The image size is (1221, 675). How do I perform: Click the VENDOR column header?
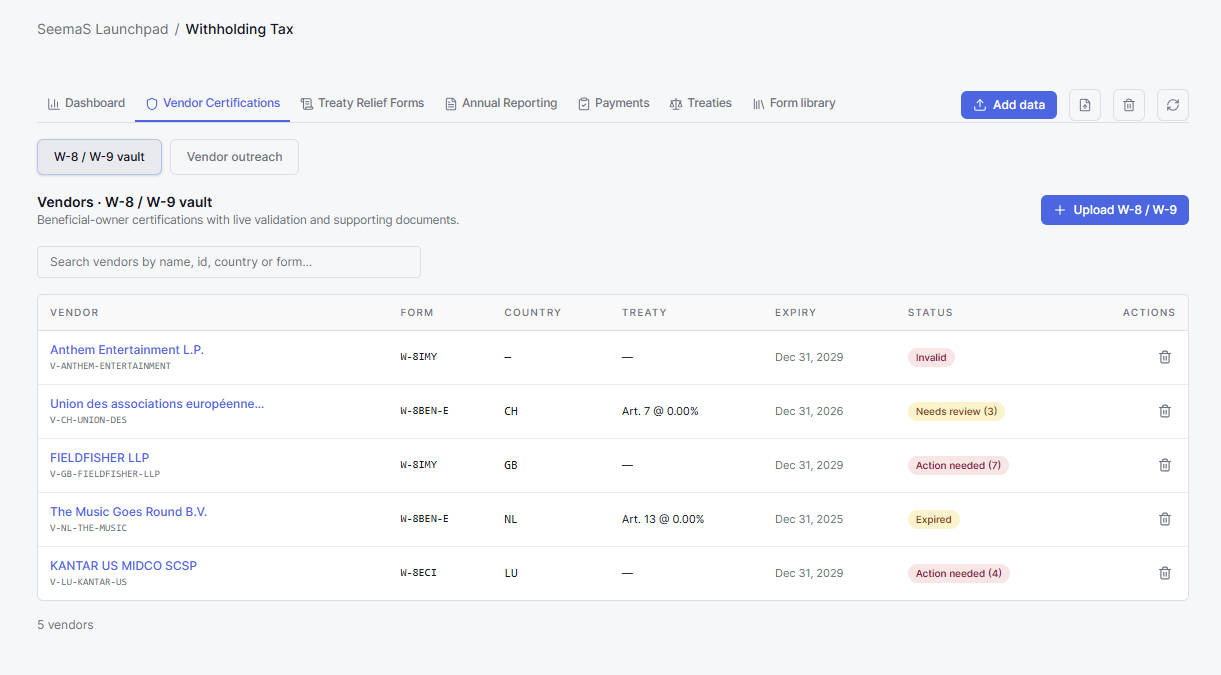tap(74, 313)
